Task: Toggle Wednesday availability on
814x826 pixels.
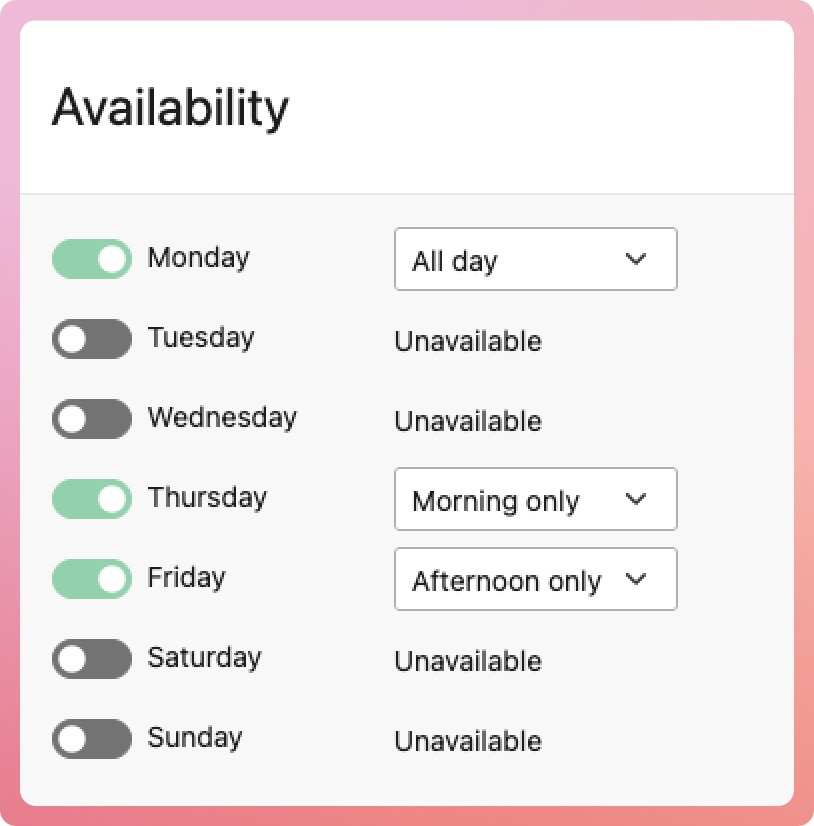Action: [92, 419]
